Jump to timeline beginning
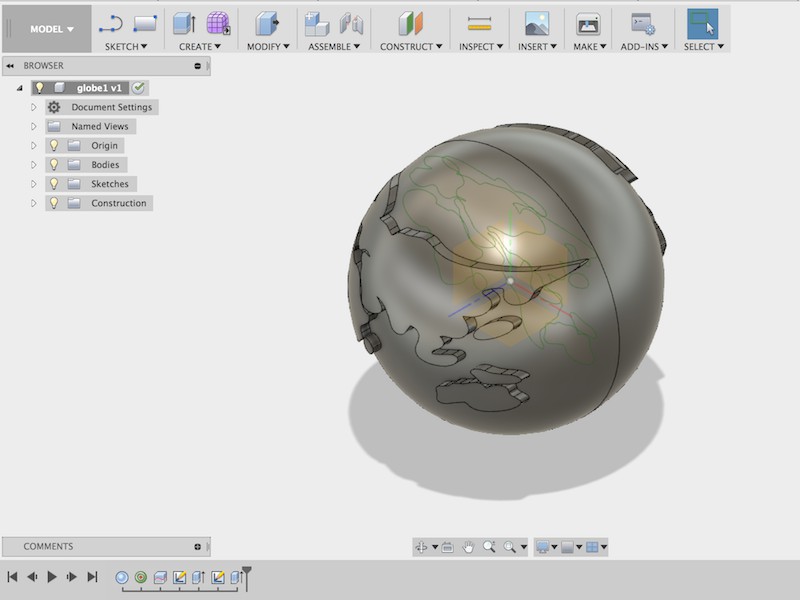This screenshot has height=600, width=800. coord(12,577)
